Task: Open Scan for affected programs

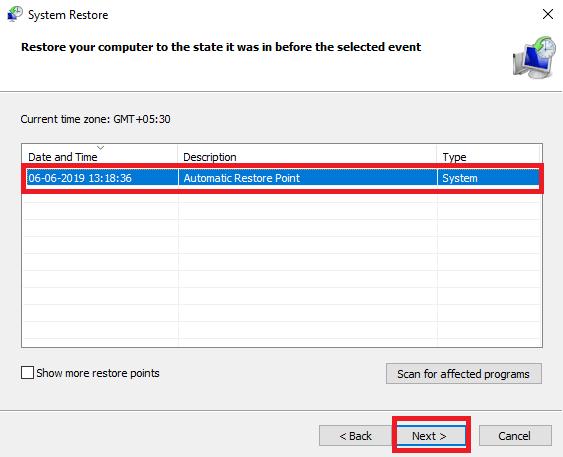Action: pos(464,374)
